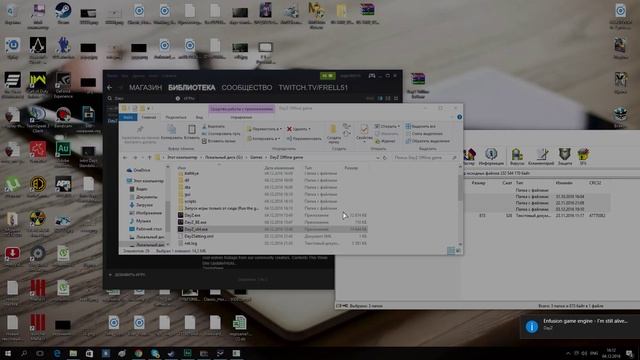Click Обратить выделение in Explorer ribbon
Viewport: 640px width, 360px height.
(x=427, y=141)
